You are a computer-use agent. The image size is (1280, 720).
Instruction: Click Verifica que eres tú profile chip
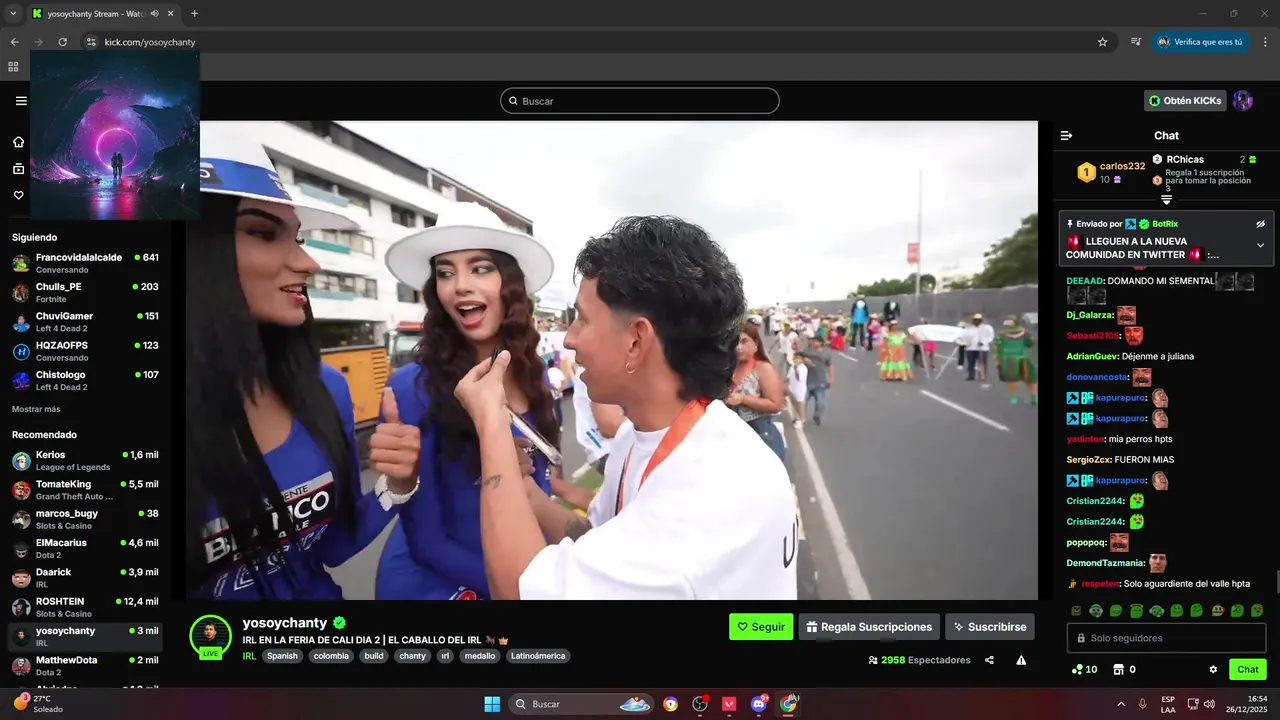coord(1200,42)
